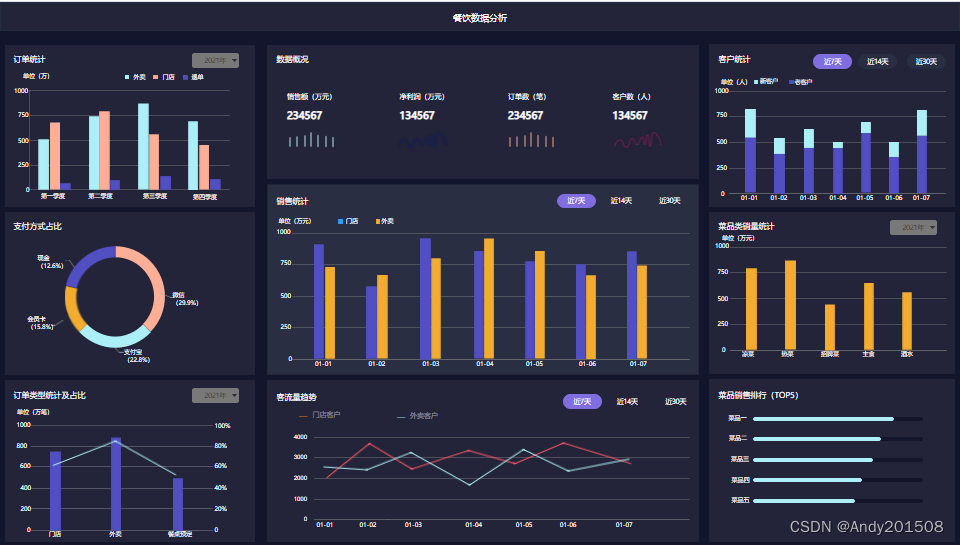Screen dimensions: 960x545
Task: Open the 2021年 dropdown in 订单类型统计及占比 panel
Action: tap(216, 396)
